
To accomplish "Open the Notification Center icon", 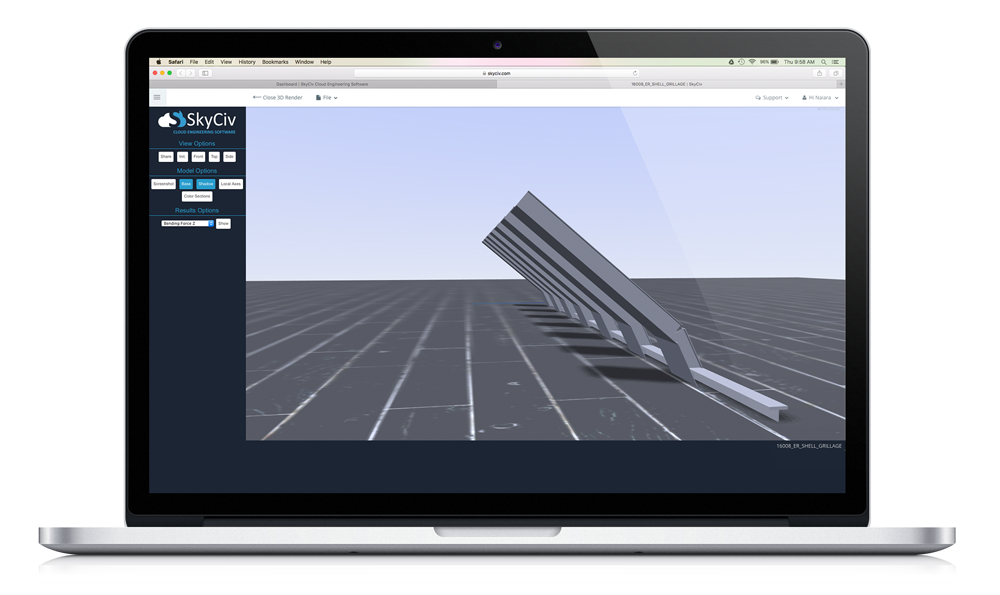I will click(x=835, y=62).
